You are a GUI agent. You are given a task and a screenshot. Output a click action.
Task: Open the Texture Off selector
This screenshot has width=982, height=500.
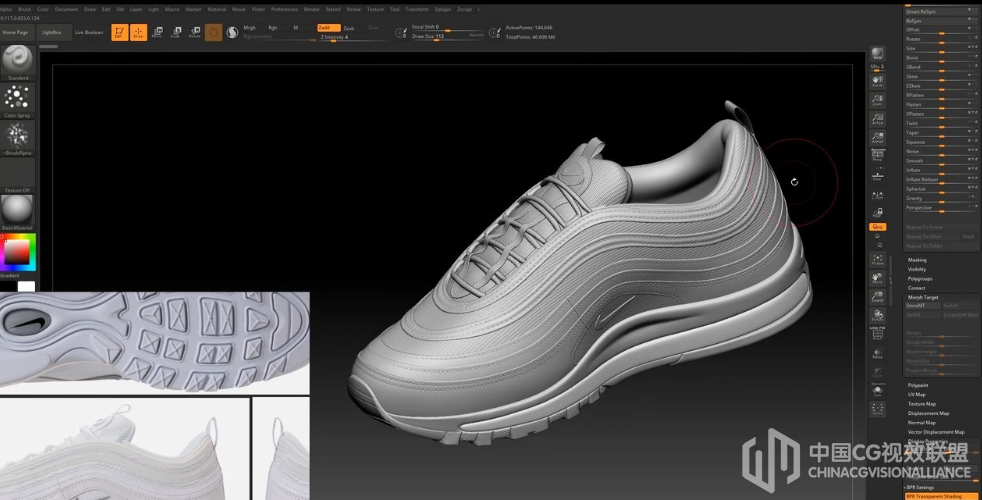18,175
